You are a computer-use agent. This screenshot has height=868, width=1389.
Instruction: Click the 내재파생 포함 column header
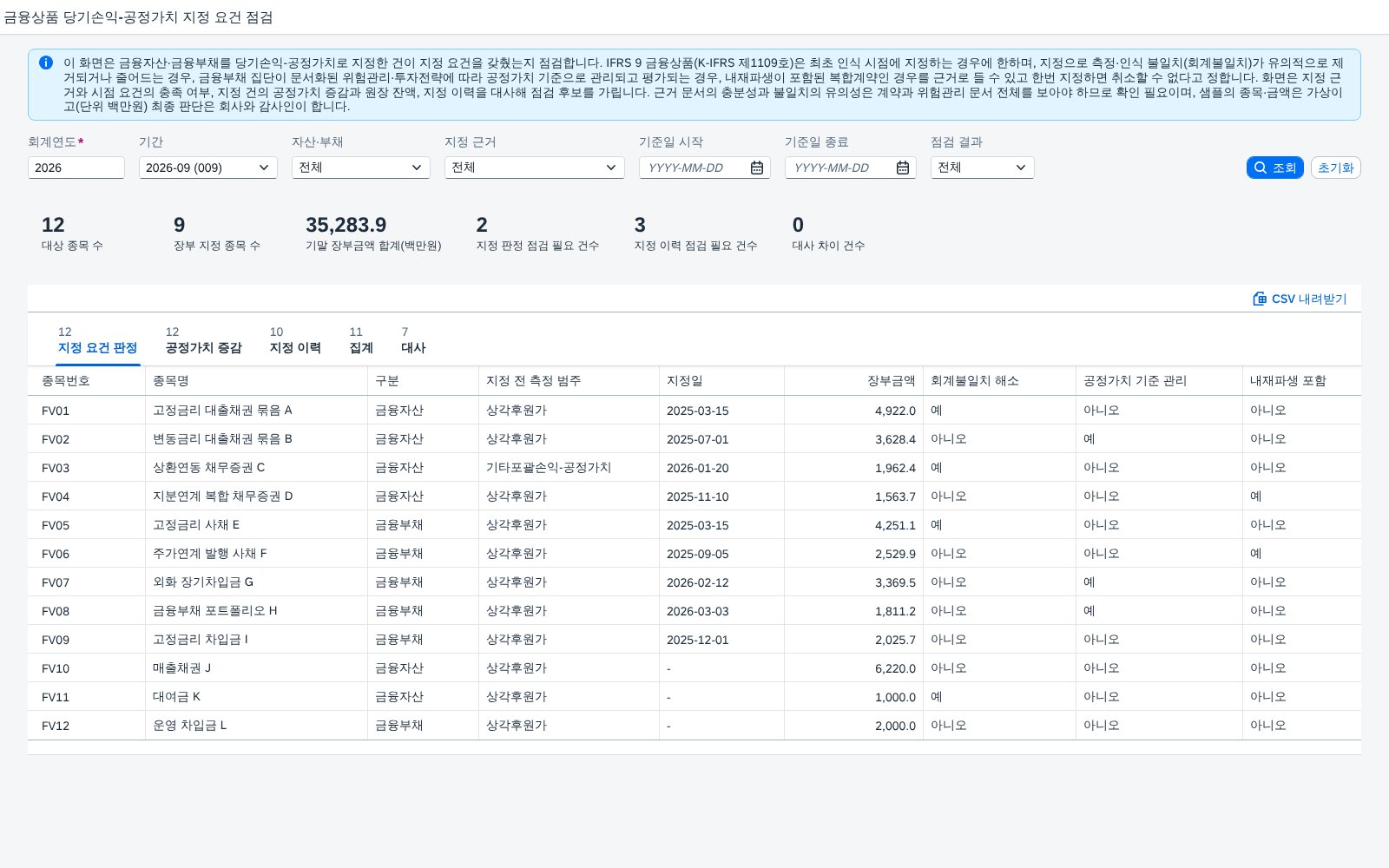pyautogui.click(x=1302, y=381)
